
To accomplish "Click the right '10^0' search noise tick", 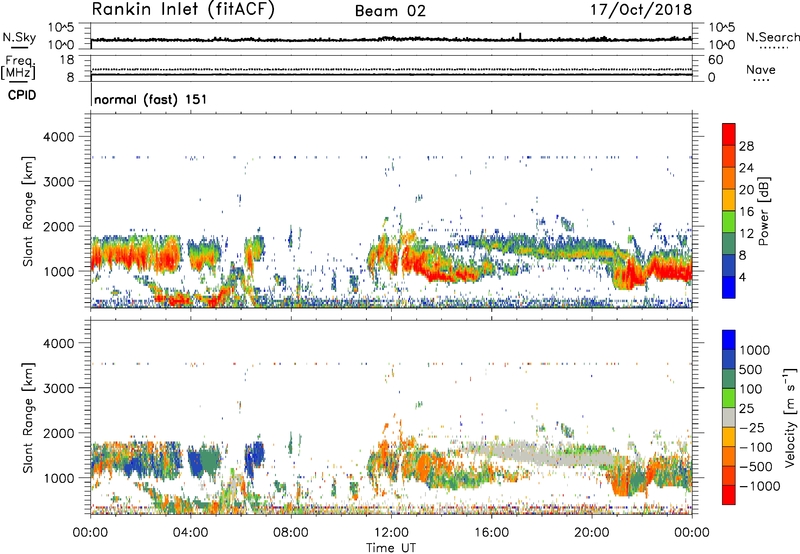I will pyautogui.click(x=721, y=45).
